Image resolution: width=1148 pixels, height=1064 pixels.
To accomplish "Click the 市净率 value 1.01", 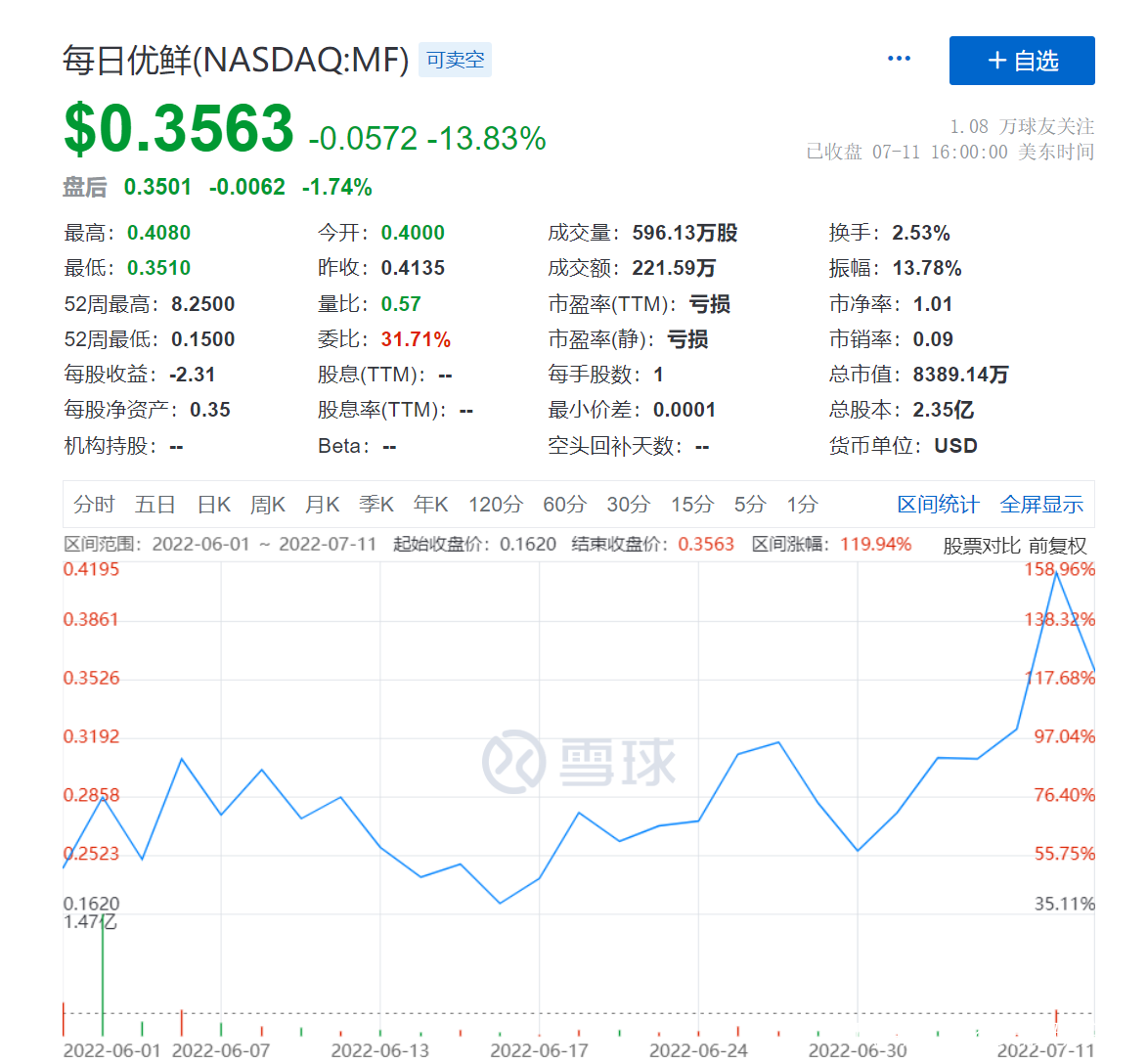I will point(932,304).
